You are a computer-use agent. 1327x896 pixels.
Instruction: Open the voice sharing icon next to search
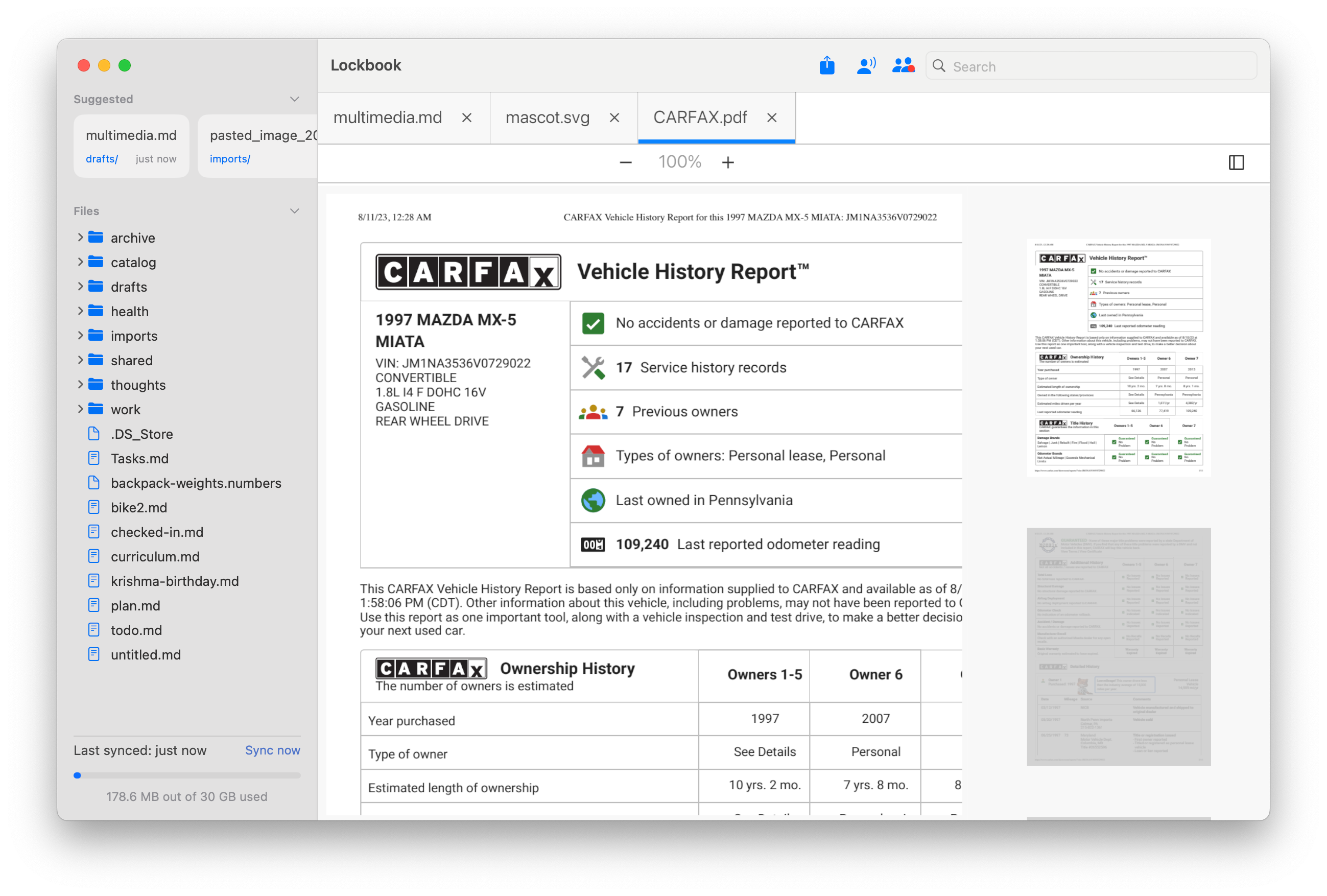click(866, 65)
